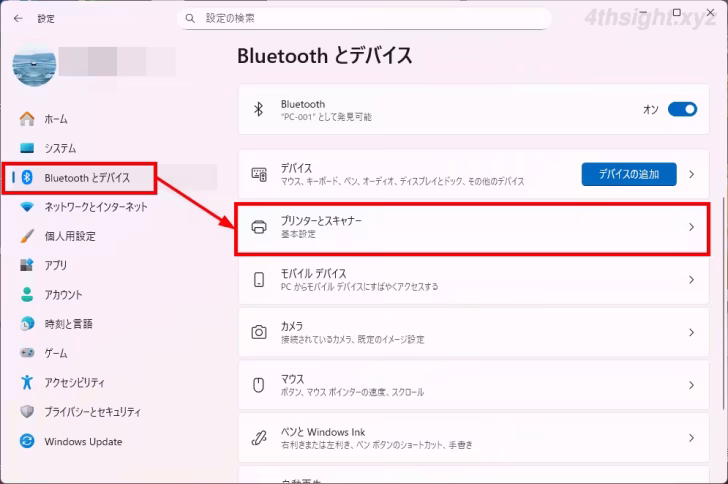Viewport: 728px width, 484px height.
Task: Click the camera icon in カメラ row
Action: coord(259,332)
